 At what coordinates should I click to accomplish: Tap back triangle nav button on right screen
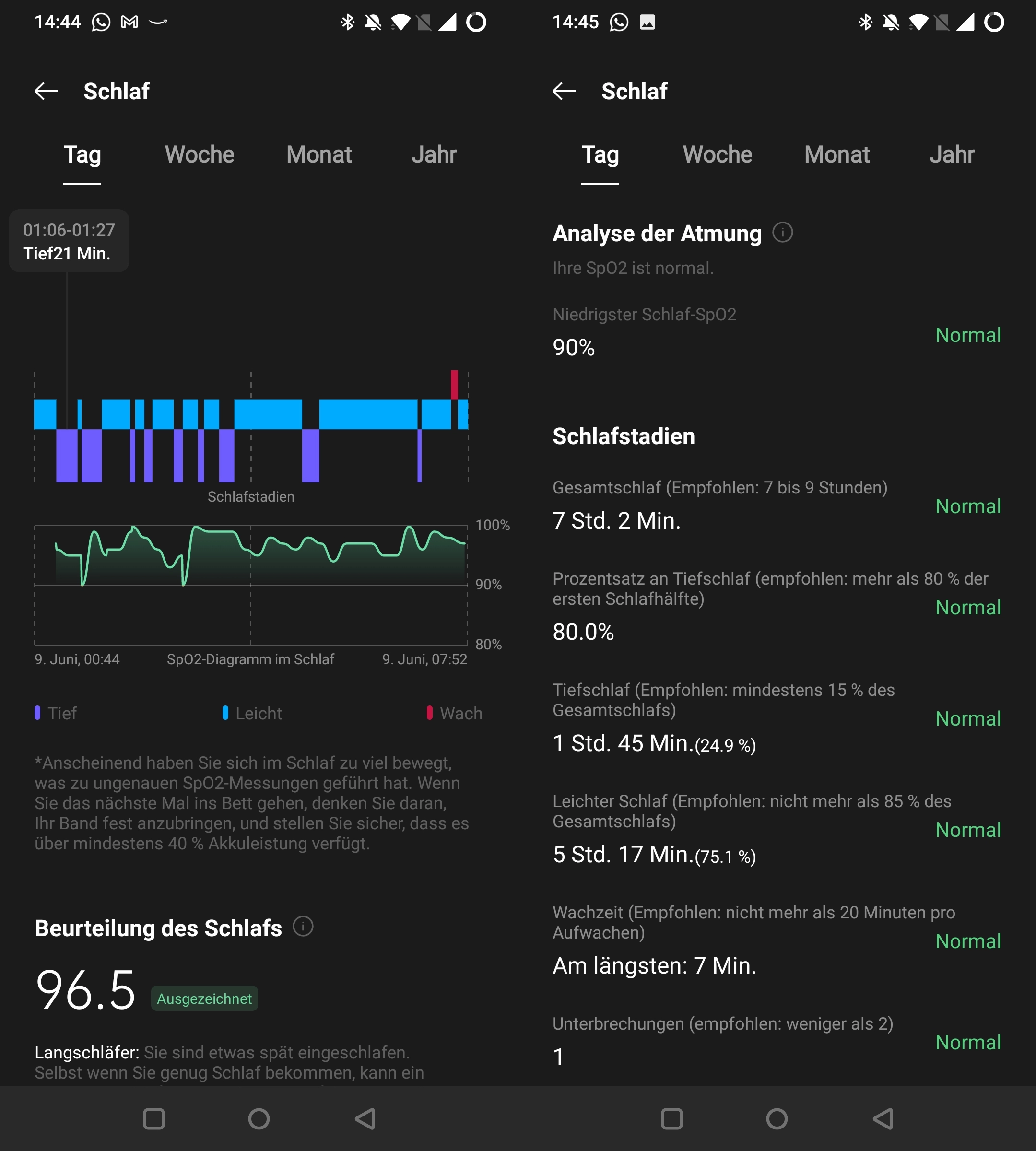pyautogui.click(x=883, y=1118)
